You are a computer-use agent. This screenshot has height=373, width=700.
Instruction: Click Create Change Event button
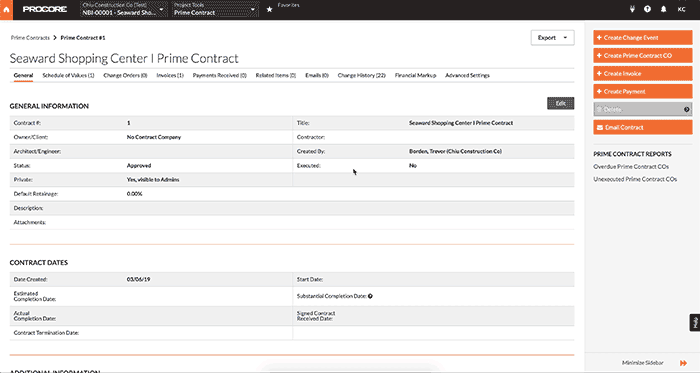[643, 37]
